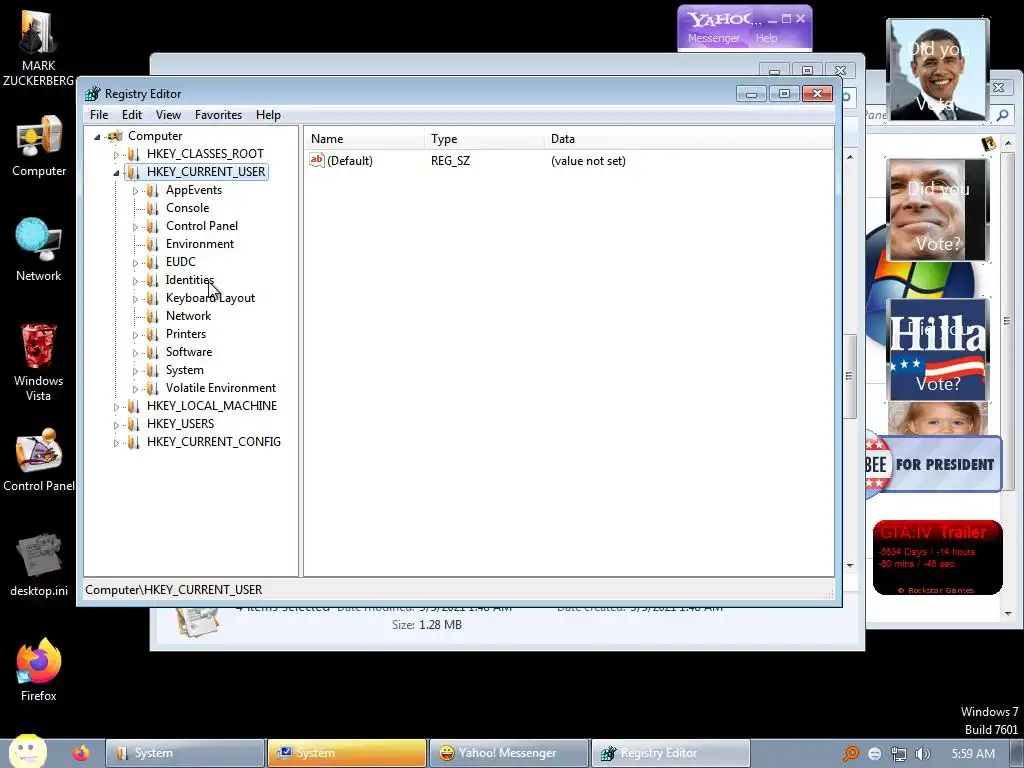
Task: Click the GTA:IV Trailer countdown gadget
Action: [937, 557]
